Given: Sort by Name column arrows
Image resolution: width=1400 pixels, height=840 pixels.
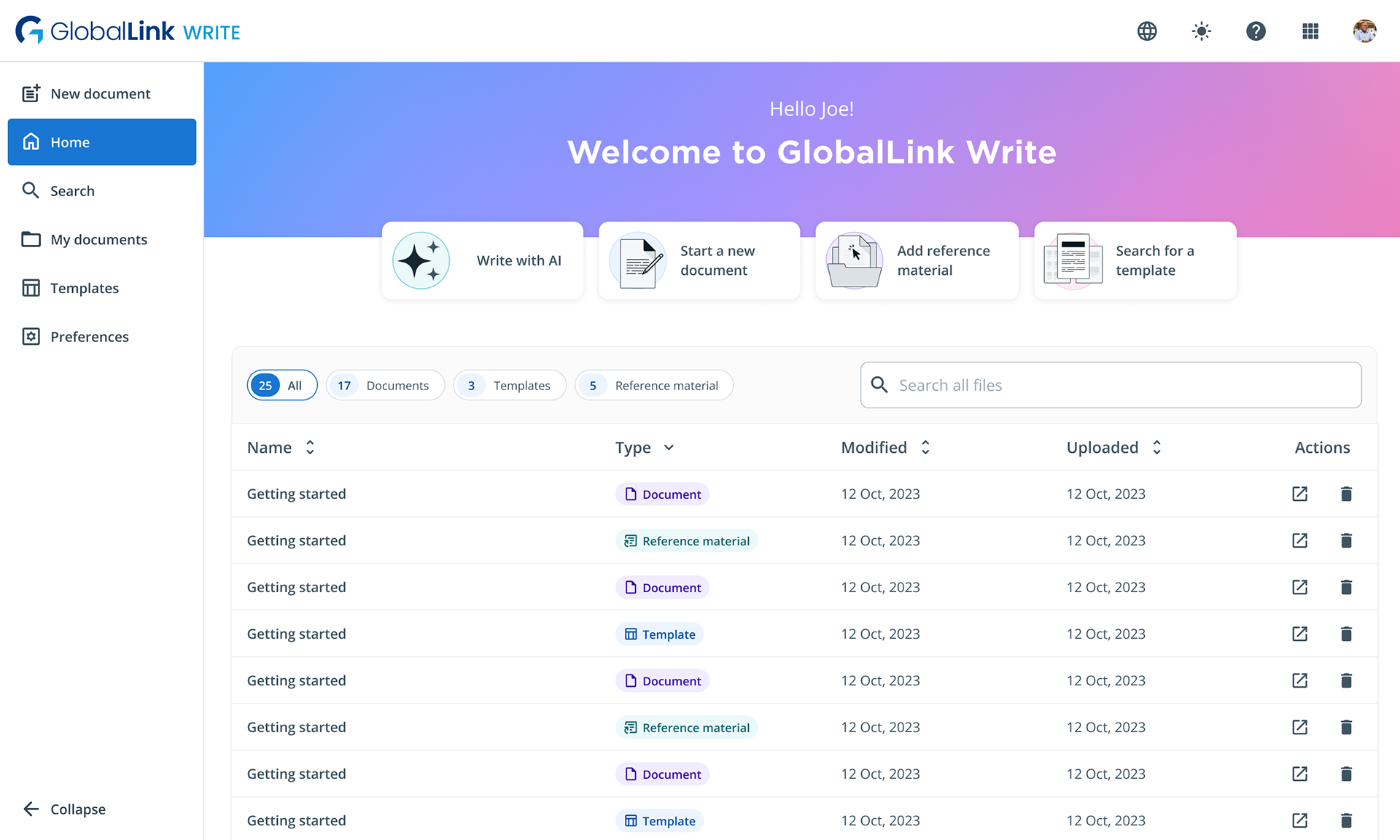Looking at the screenshot, I should coord(310,448).
